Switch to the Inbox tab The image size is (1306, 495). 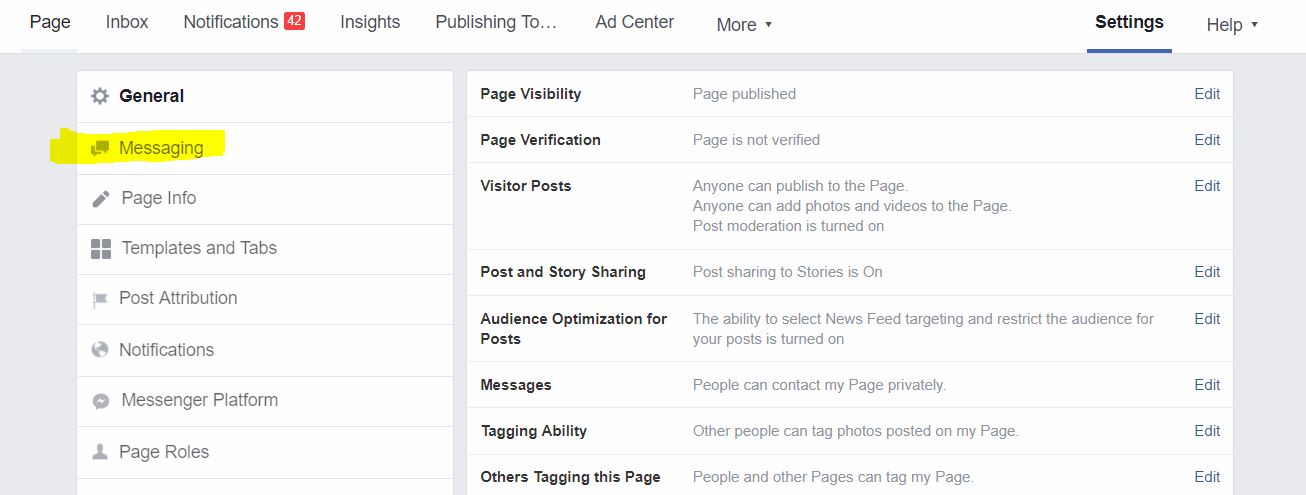[127, 22]
